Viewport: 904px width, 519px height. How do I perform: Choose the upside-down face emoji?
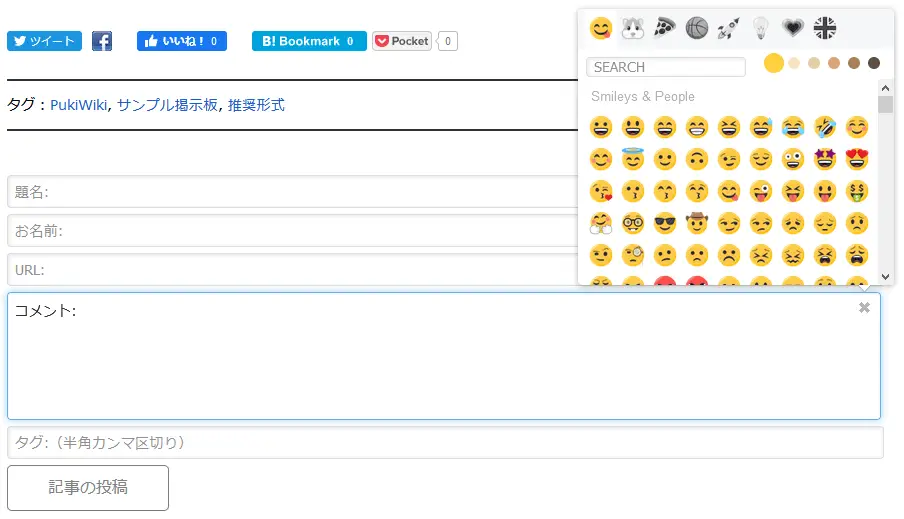click(x=696, y=159)
